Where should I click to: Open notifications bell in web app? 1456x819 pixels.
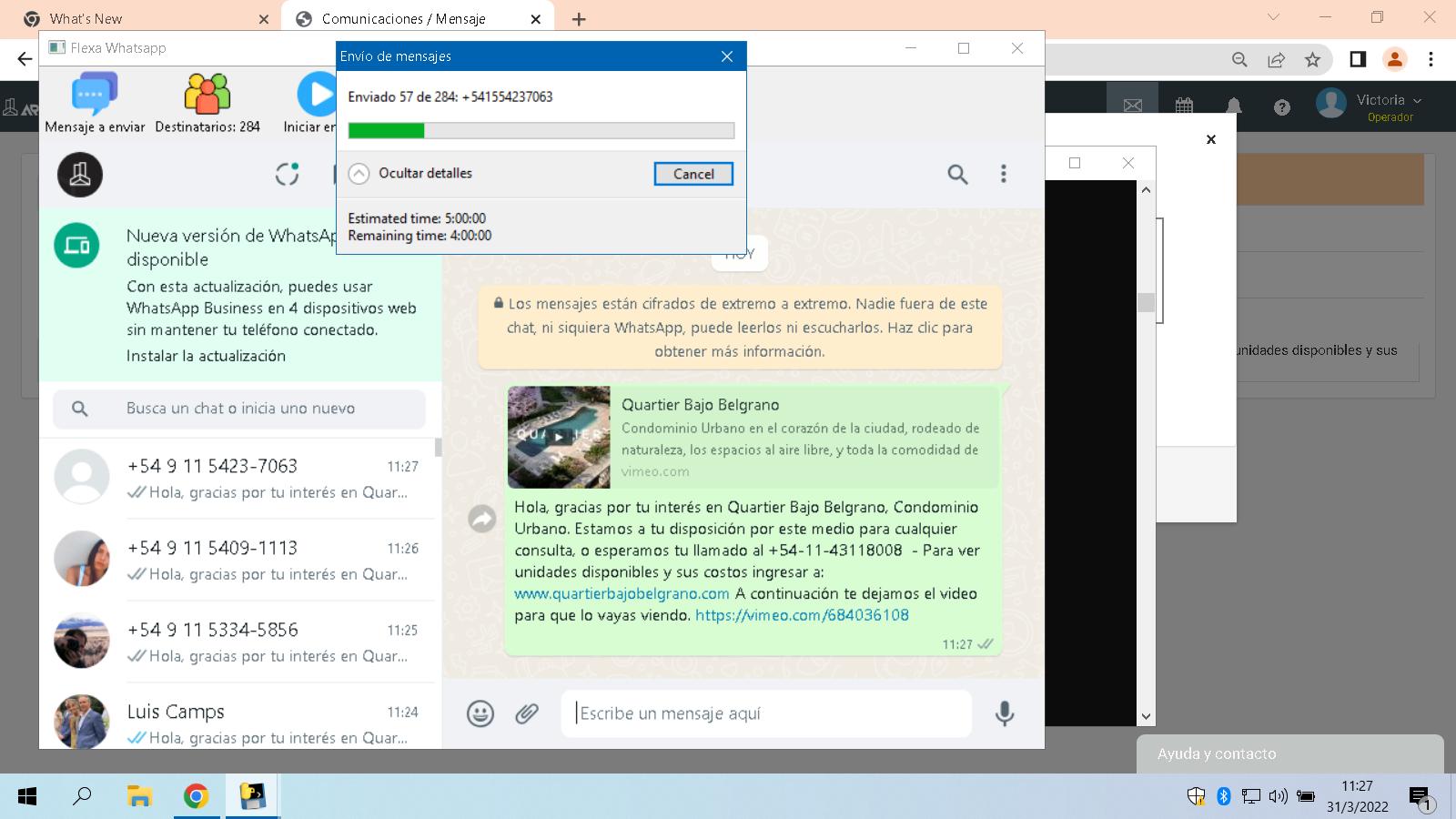(1233, 106)
